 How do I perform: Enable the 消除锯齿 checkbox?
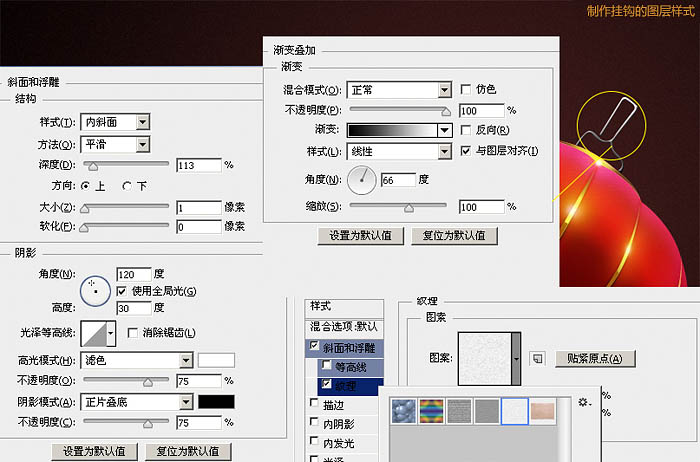(133, 333)
